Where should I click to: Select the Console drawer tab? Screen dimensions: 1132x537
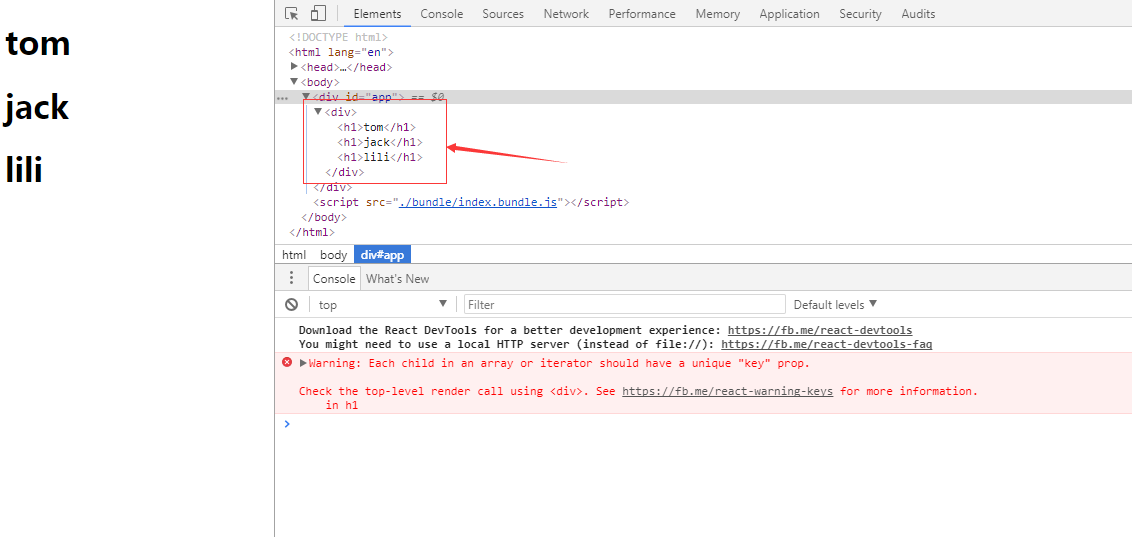tap(334, 279)
